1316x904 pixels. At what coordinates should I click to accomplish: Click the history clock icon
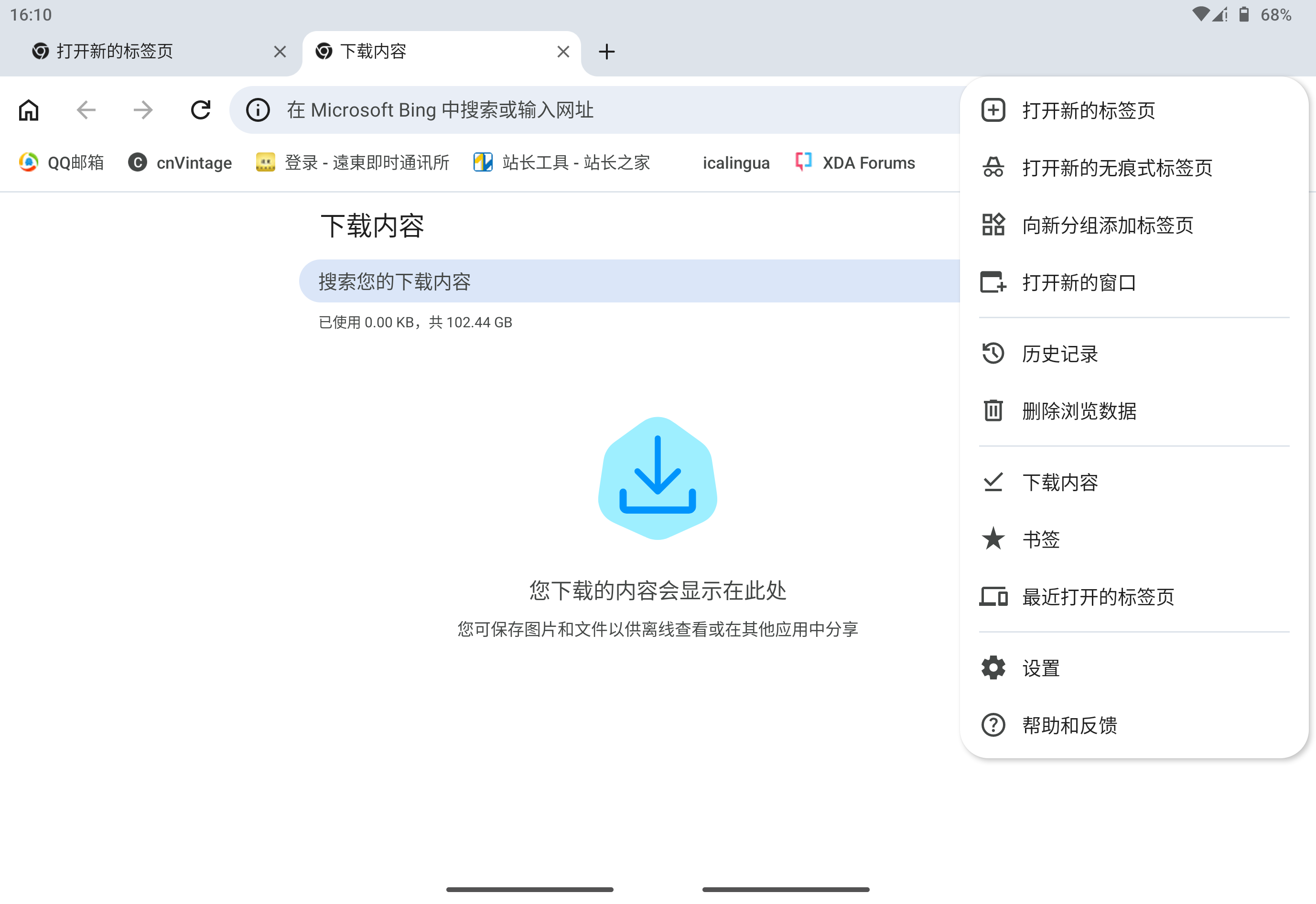pyautogui.click(x=993, y=354)
